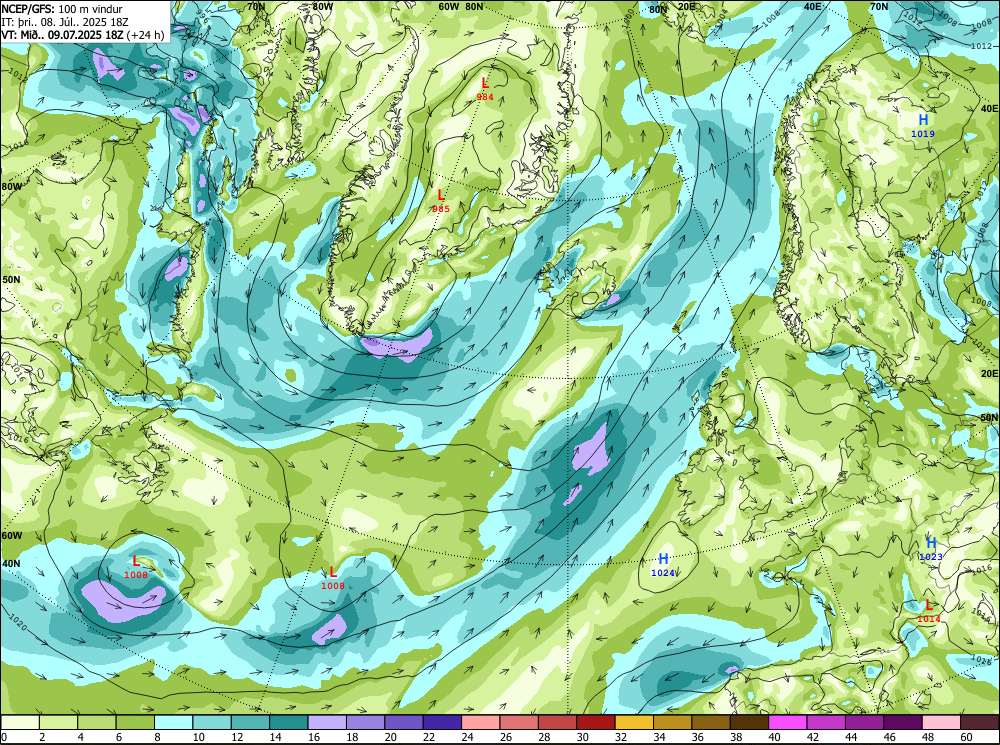Pick the 16–18 lavender legend swatch
This screenshot has height=745, width=1000.
pos(327,722)
